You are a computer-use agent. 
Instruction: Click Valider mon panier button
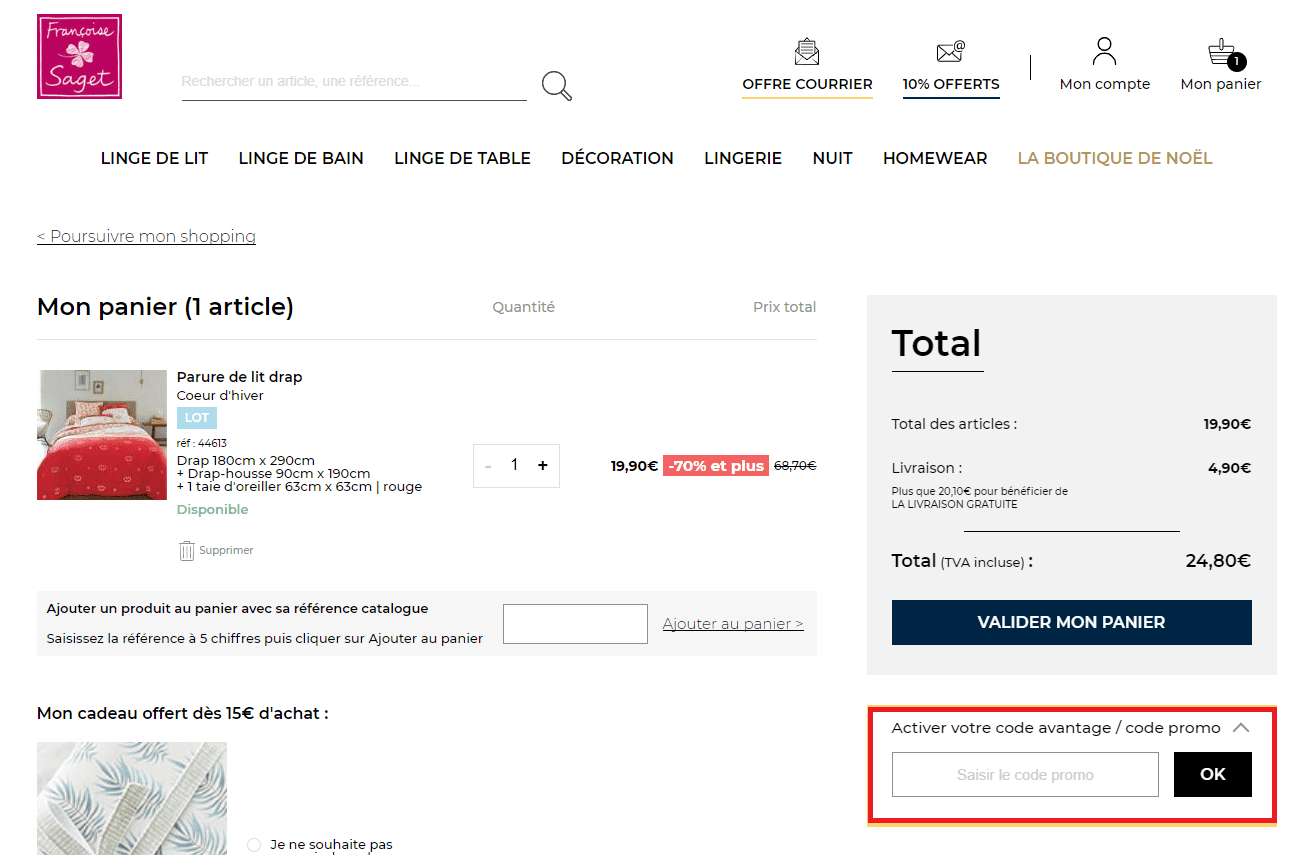click(x=1071, y=622)
